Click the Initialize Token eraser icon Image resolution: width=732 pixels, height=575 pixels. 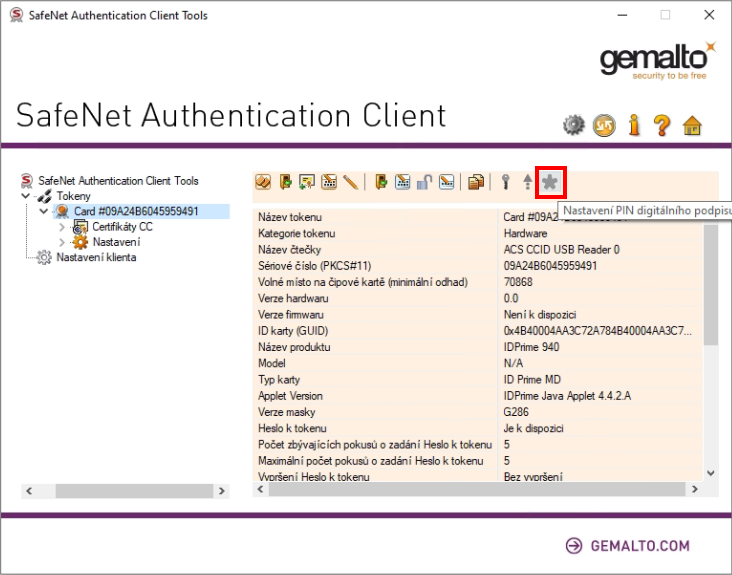[263, 182]
